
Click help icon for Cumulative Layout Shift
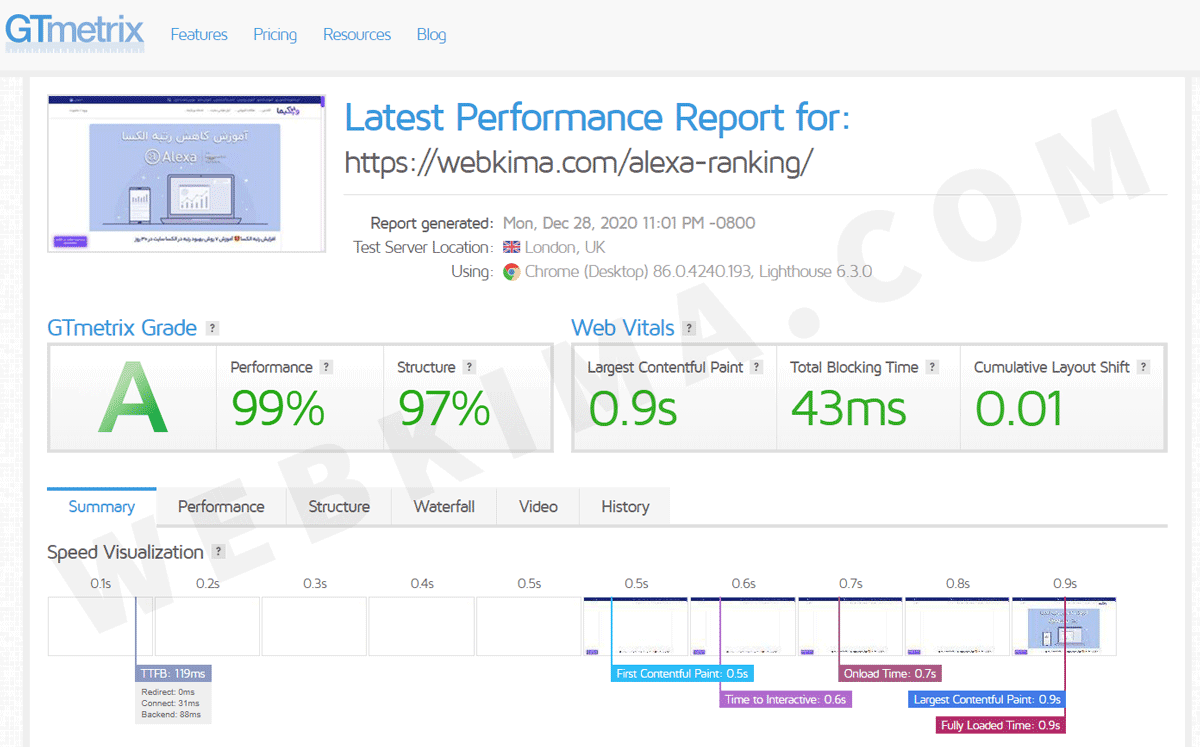click(x=1144, y=367)
